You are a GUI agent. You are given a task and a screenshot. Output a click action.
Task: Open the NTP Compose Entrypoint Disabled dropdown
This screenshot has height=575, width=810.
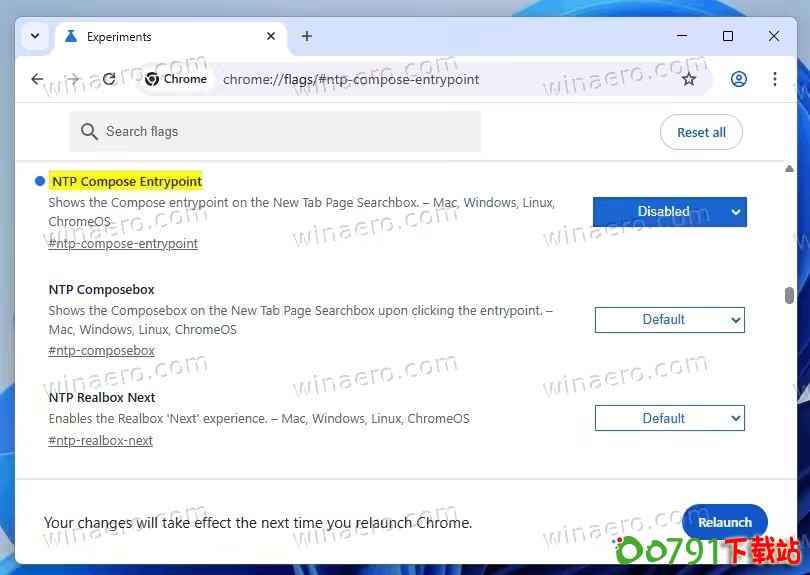669,212
